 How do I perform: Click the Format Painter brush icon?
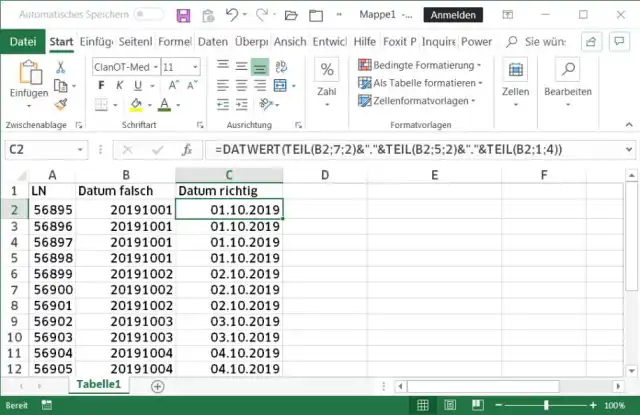[x=61, y=103]
